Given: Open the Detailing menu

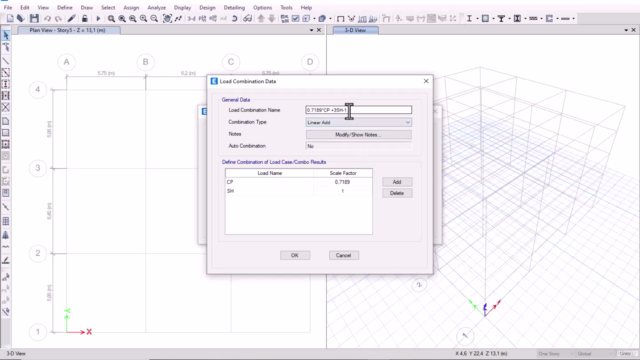Looking at the screenshot, I should 234,7.
